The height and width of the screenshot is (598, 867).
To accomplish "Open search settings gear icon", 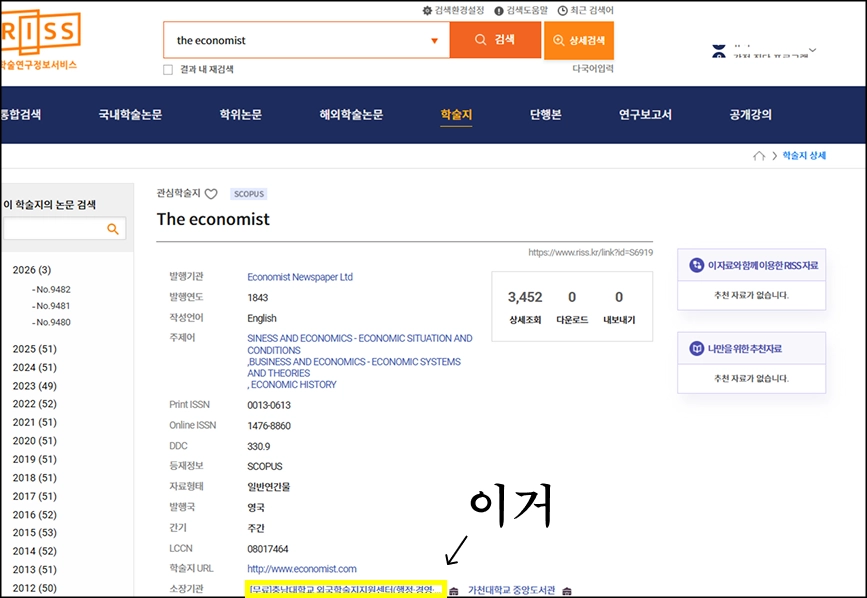I will coord(427,11).
